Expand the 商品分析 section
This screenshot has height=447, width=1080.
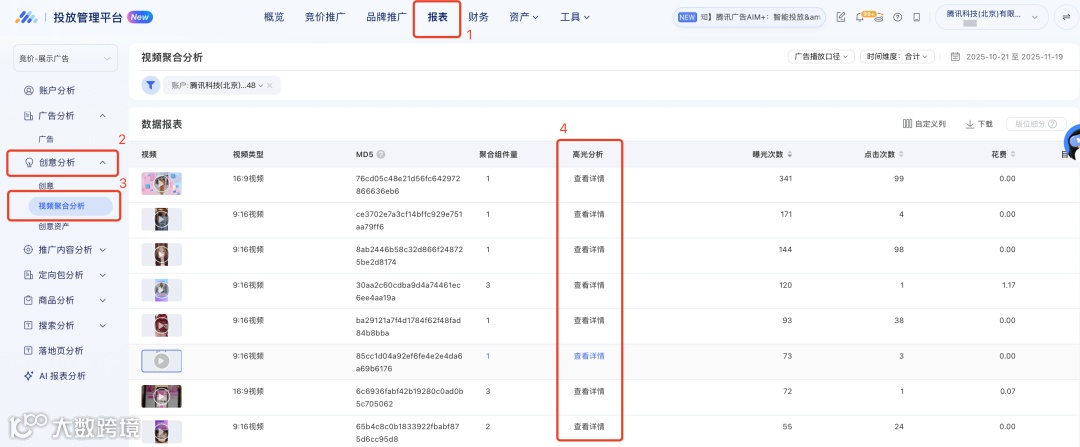point(103,300)
